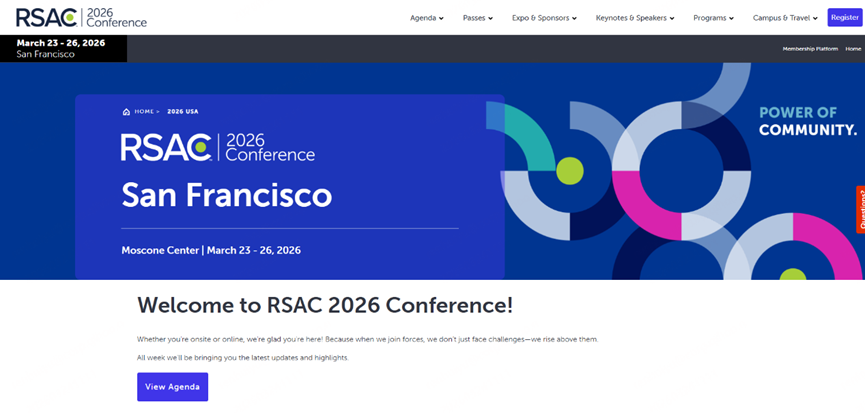Click the Welcome to RSAC 2026 Conference heading

click(x=325, y=305)
